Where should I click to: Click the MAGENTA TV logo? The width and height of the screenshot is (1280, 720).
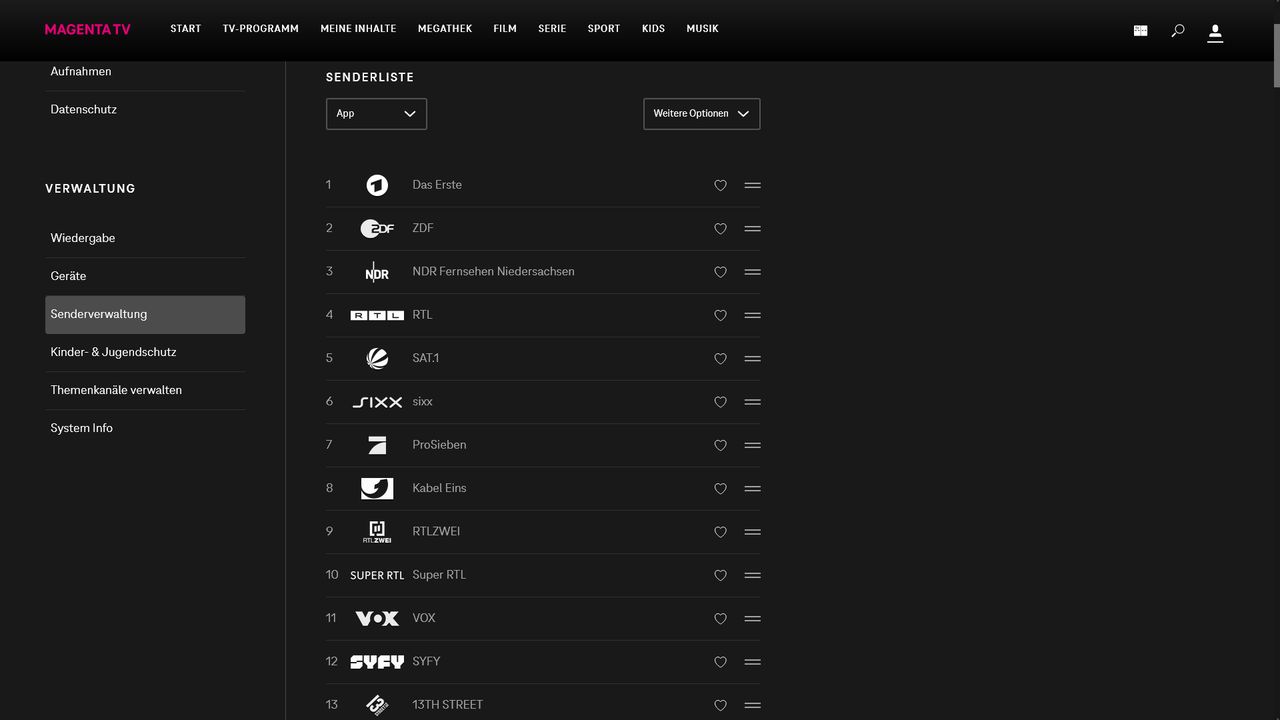(x=88, y=30)
